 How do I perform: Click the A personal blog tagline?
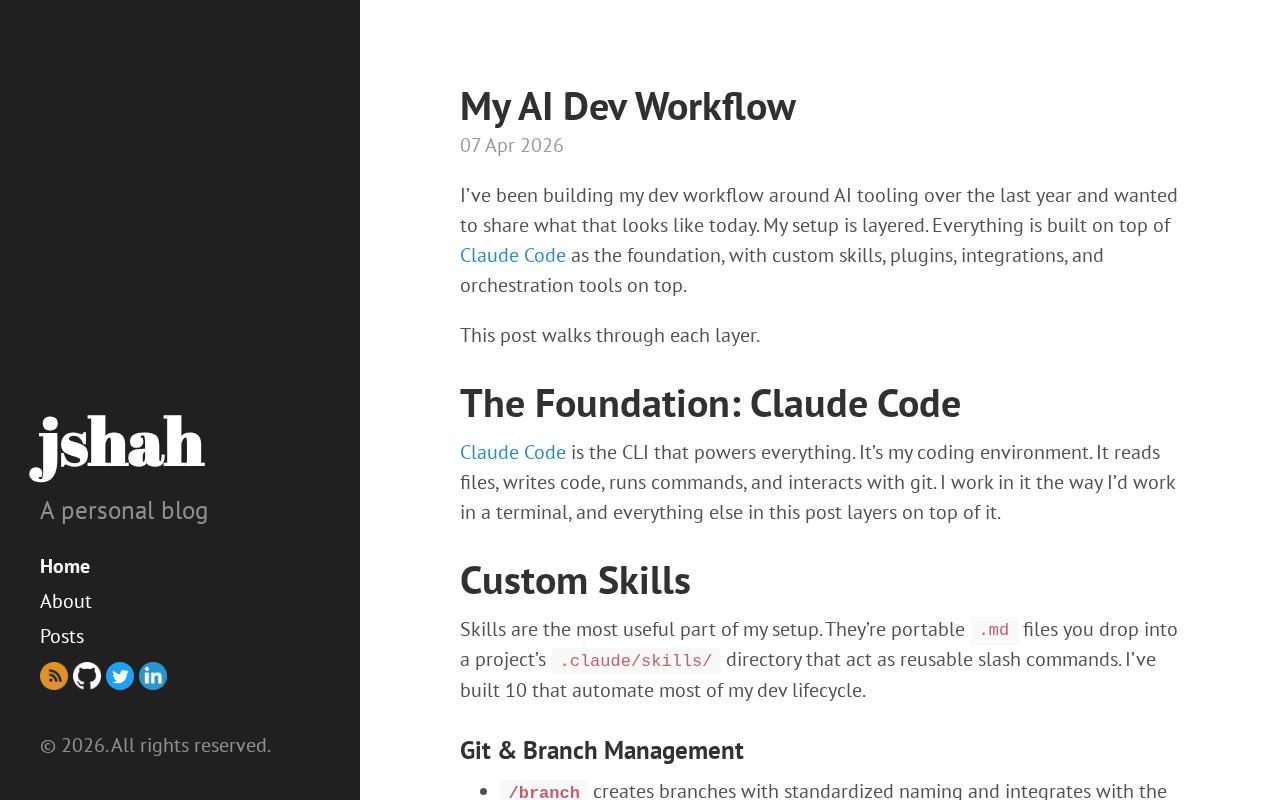tap(124, 510)
